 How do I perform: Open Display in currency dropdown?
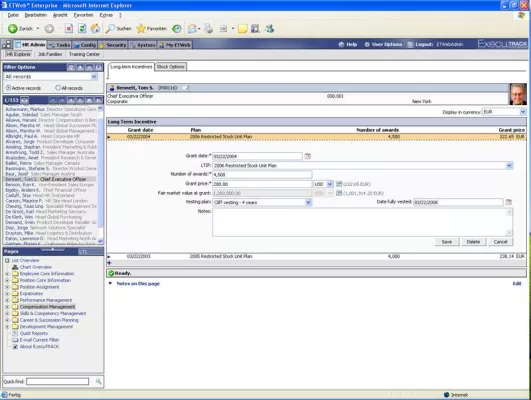coord(523,112)
